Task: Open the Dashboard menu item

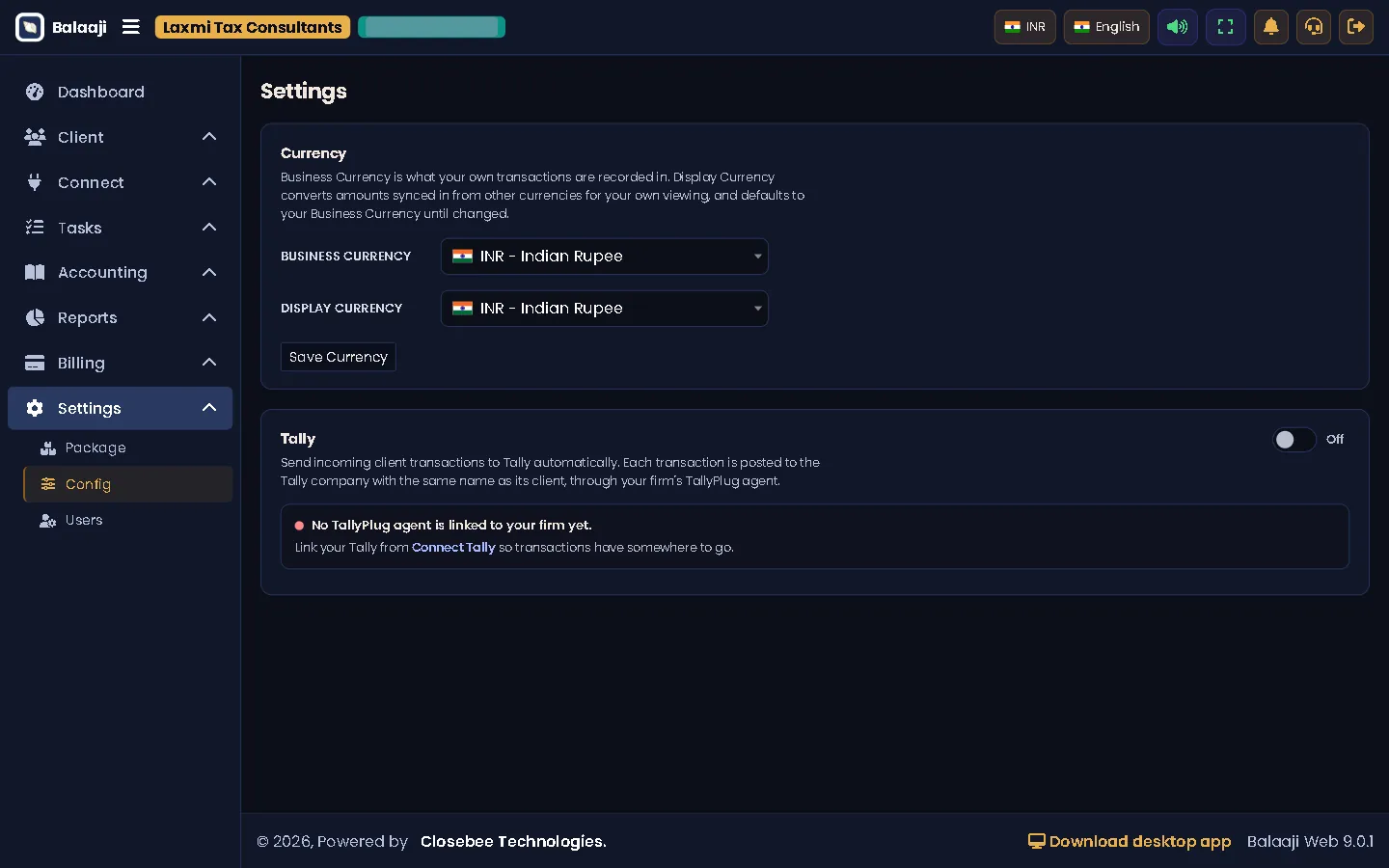Action: point(121,92)
